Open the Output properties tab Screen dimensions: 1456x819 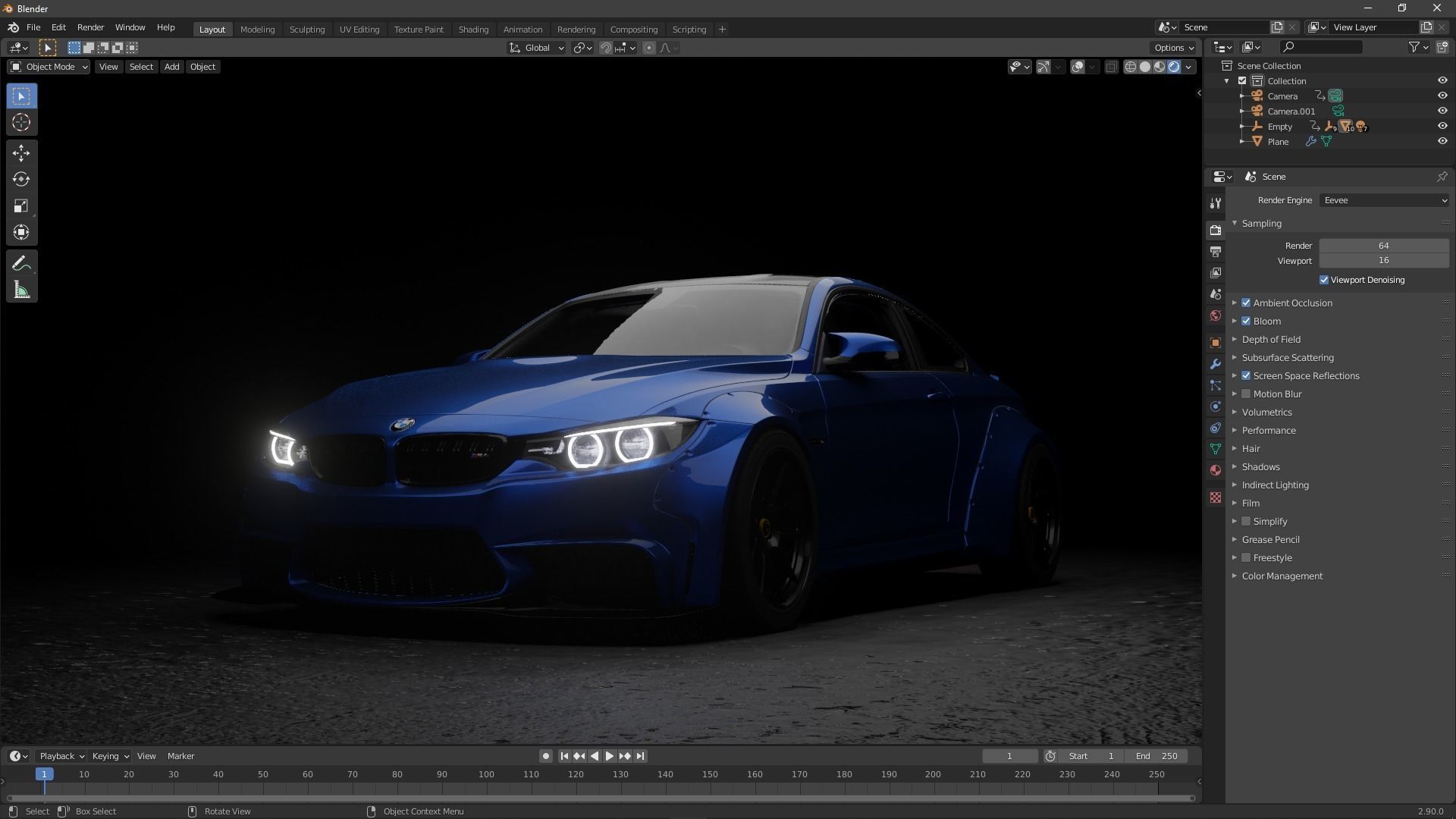1216,251
